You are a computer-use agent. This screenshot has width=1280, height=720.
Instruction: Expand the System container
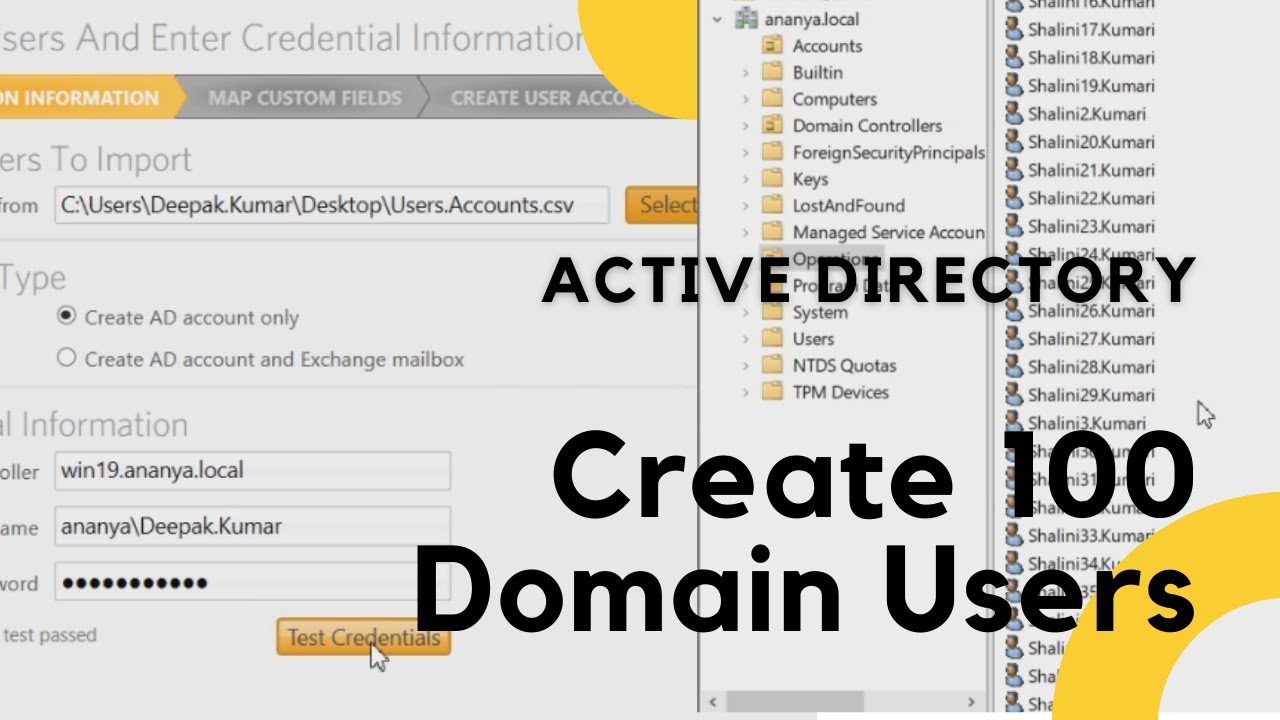(745, 313)
